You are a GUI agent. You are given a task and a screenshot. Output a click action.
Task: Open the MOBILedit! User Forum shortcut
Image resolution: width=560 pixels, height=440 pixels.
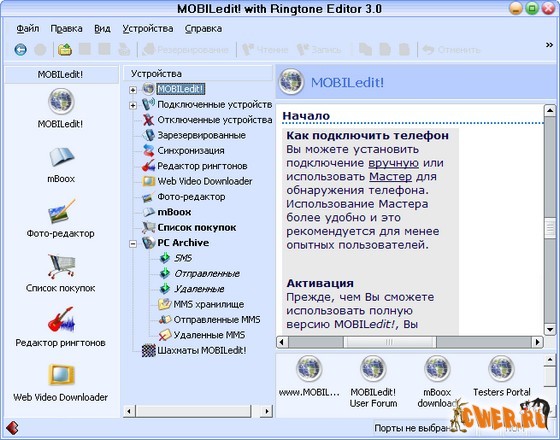(x=373, y=381)
